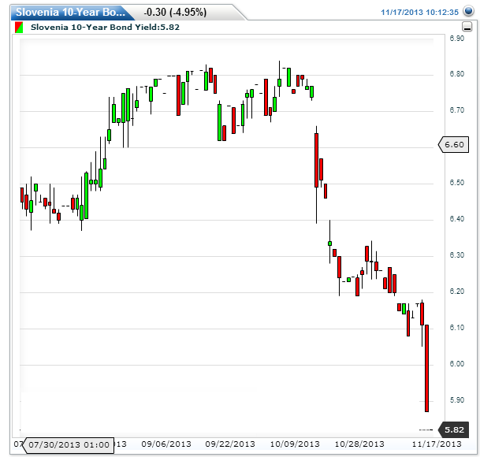Select the Slovenia 10-Year Bond tab
This screenshot has height=457, width=480.
pos(72,12)
